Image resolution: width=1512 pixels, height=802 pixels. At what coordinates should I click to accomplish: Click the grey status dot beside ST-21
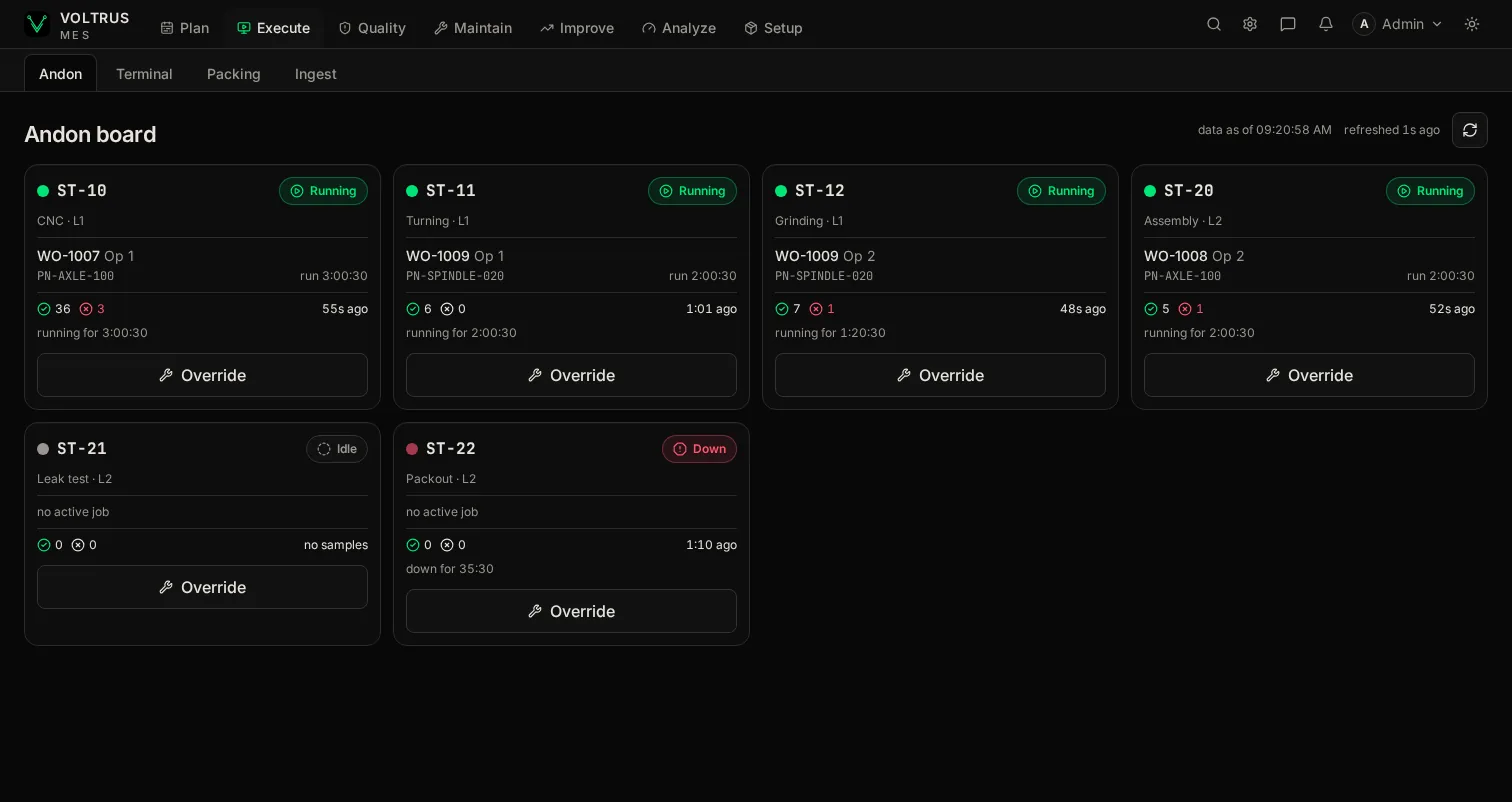(43, 449)
